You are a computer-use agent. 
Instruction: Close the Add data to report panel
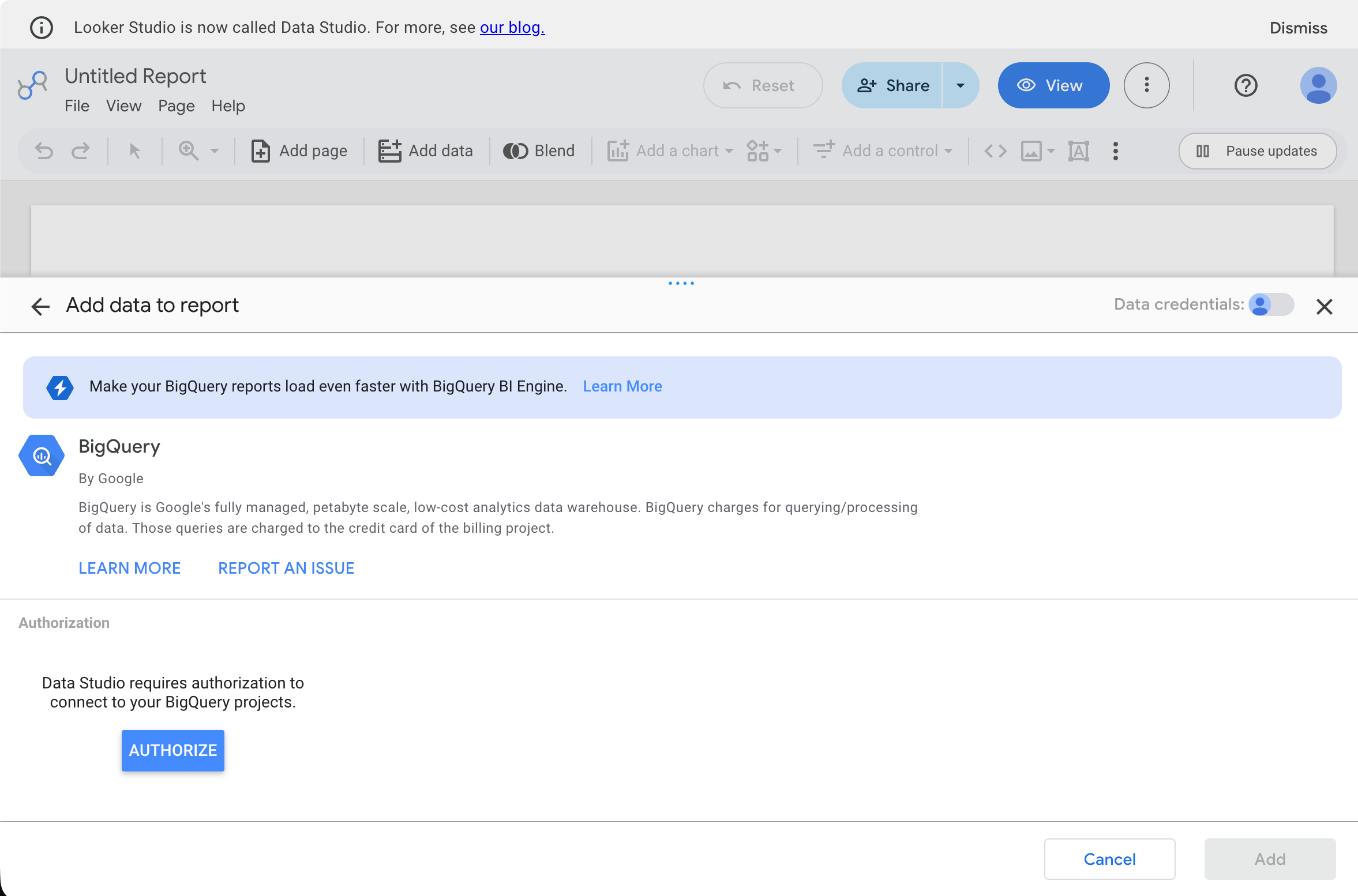1324,306
